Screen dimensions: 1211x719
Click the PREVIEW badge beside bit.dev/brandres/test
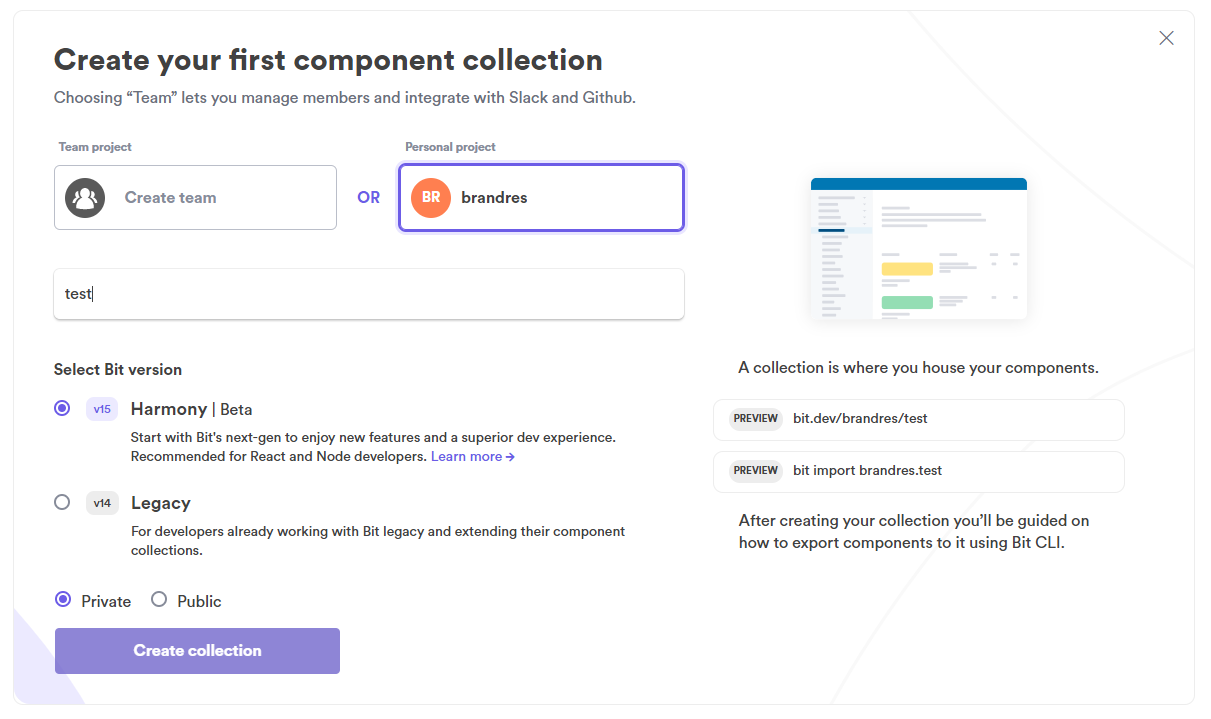(x=755, y=418)
